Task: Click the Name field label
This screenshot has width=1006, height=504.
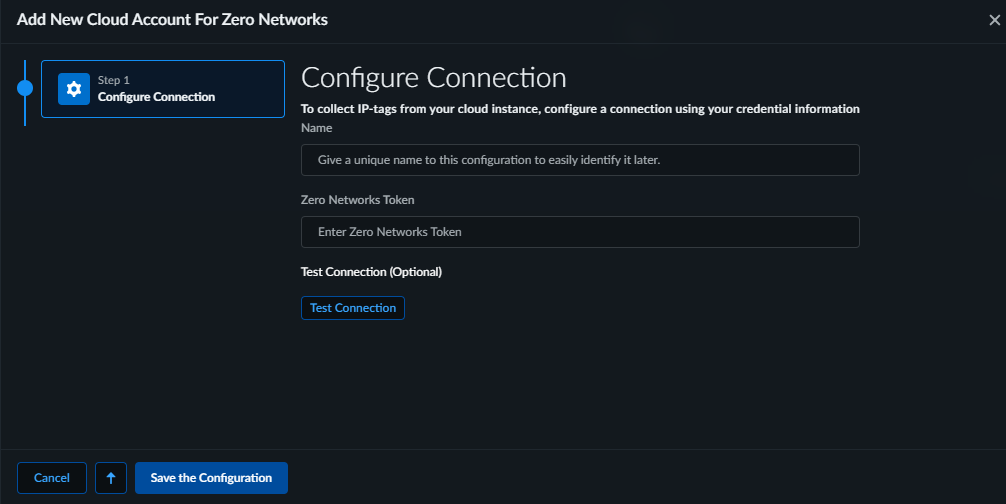Action: tap(316, 128)
